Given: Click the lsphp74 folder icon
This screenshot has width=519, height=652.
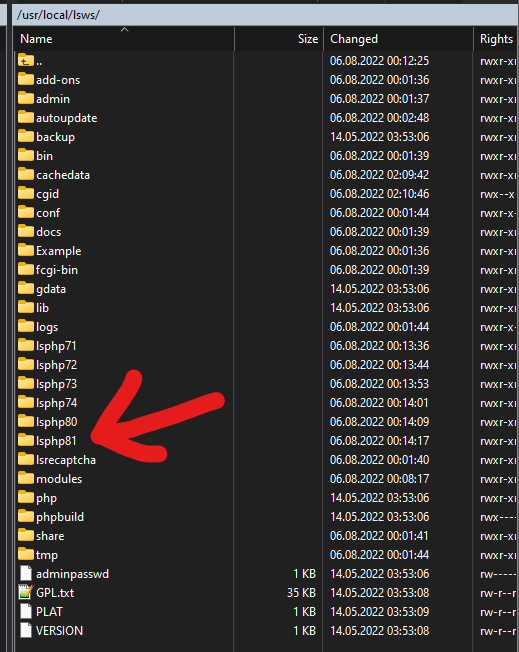Looking at the screenshot, I should tap(26, 402).
